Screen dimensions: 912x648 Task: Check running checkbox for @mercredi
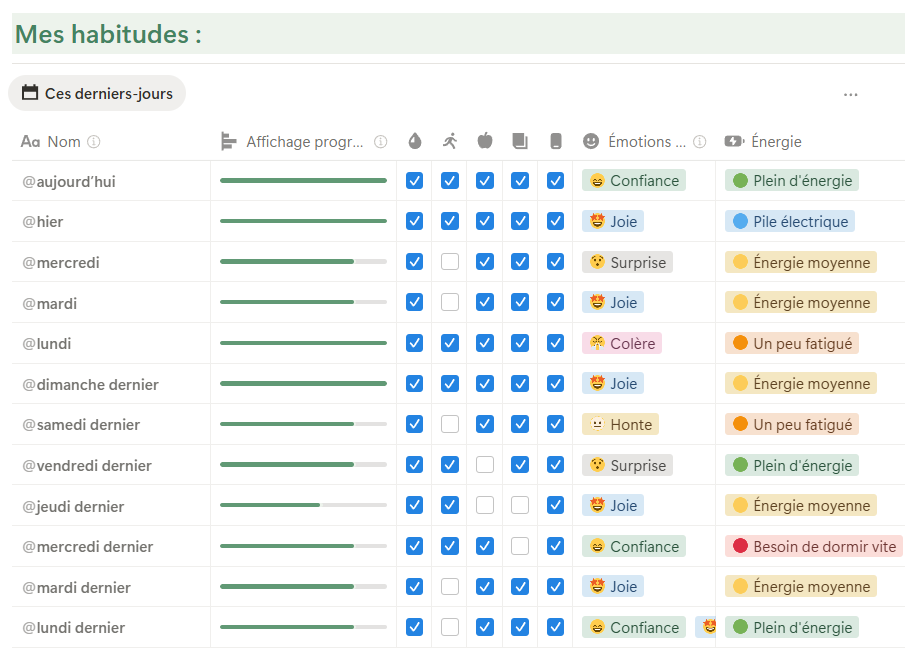click(450, 262)
